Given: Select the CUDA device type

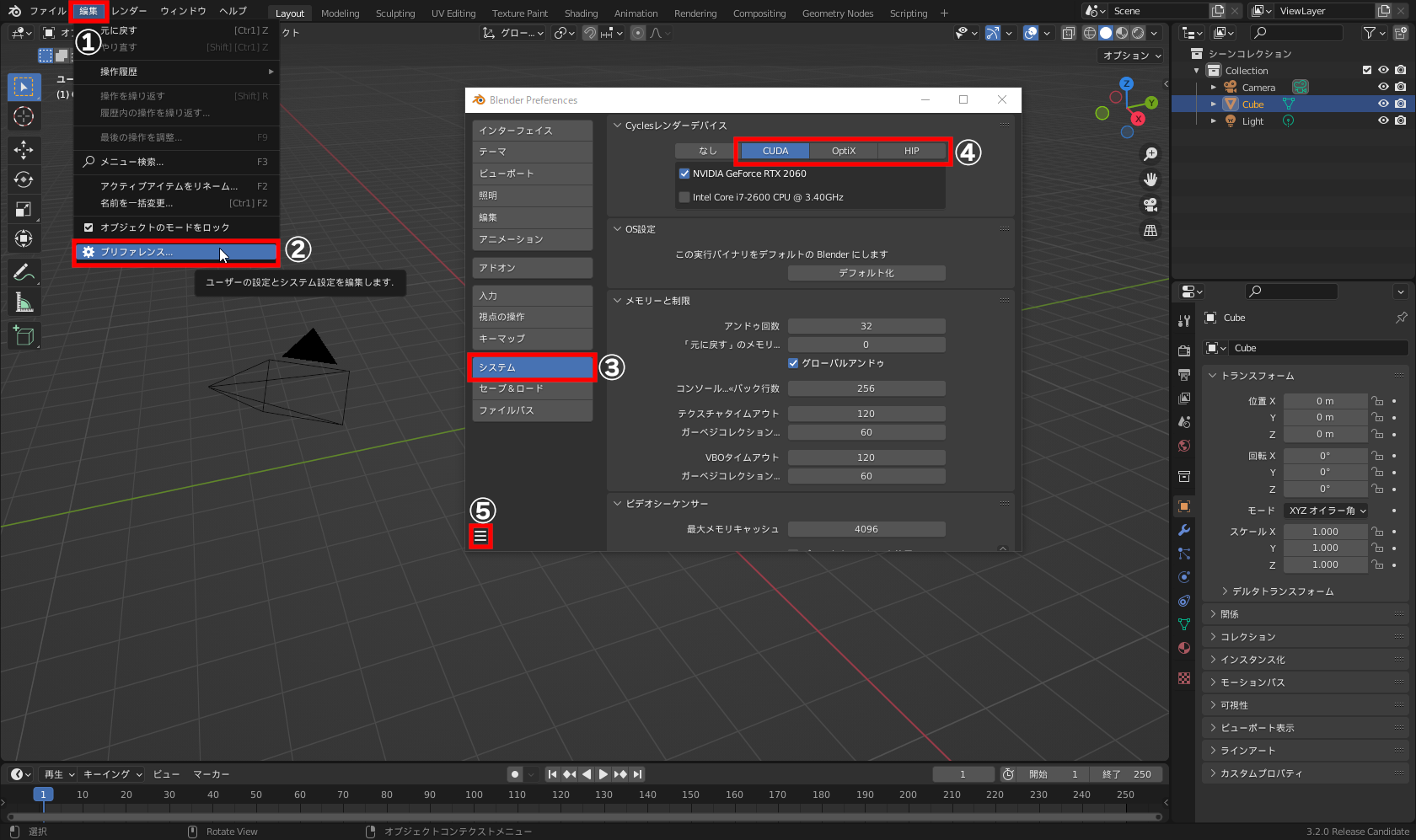Looking at the screenshot, I should [775, 151].
